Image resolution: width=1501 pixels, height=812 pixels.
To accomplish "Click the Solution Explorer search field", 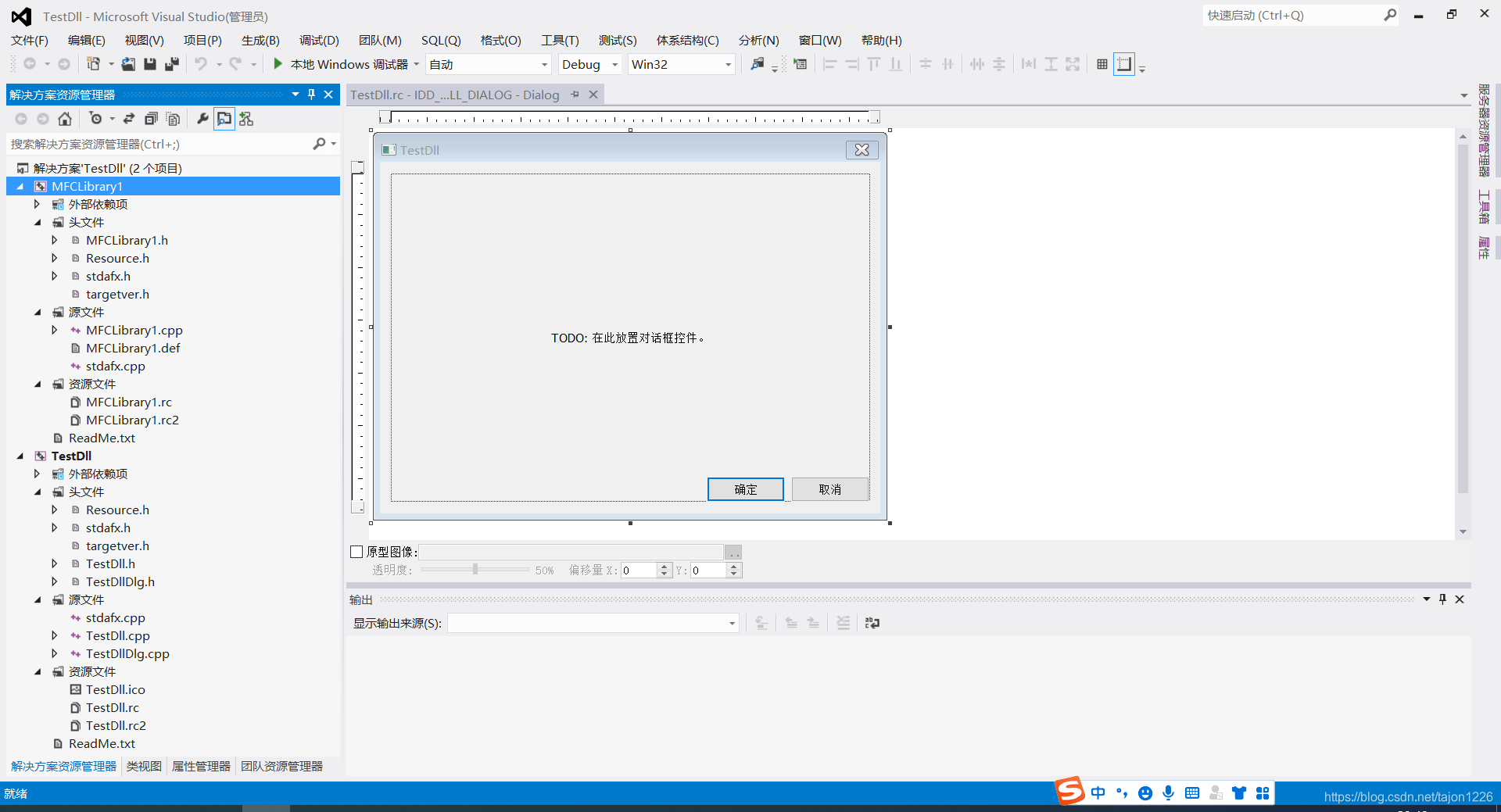I will click(160, 144).
